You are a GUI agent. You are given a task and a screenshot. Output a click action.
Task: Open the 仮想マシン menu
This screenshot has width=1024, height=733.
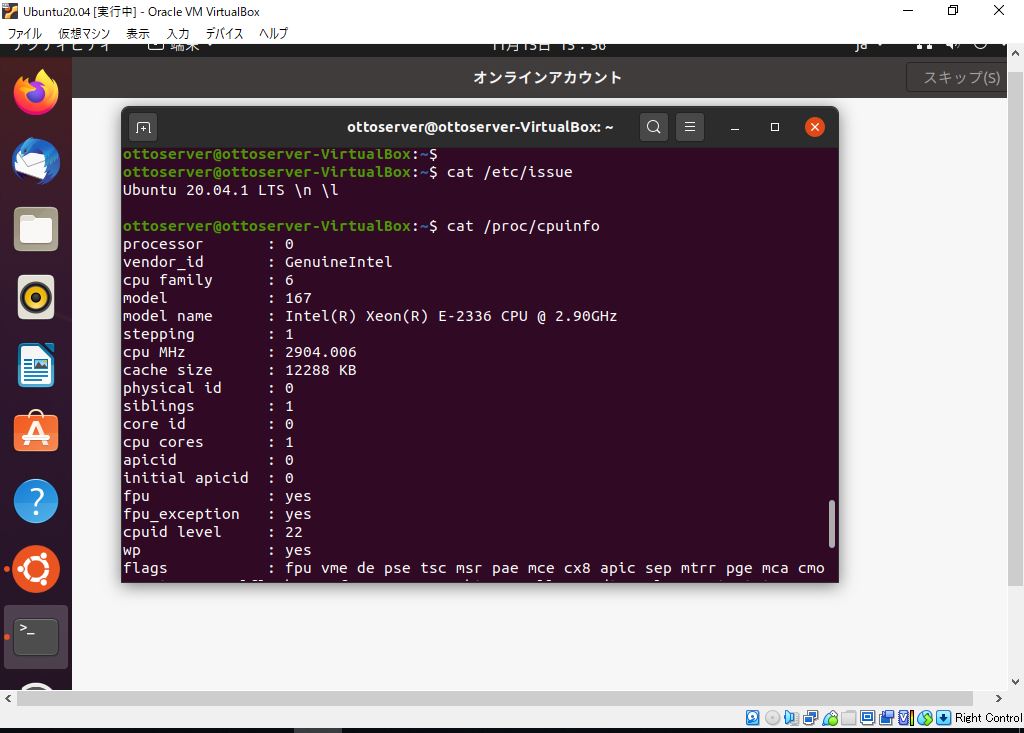tap(84, 33)
